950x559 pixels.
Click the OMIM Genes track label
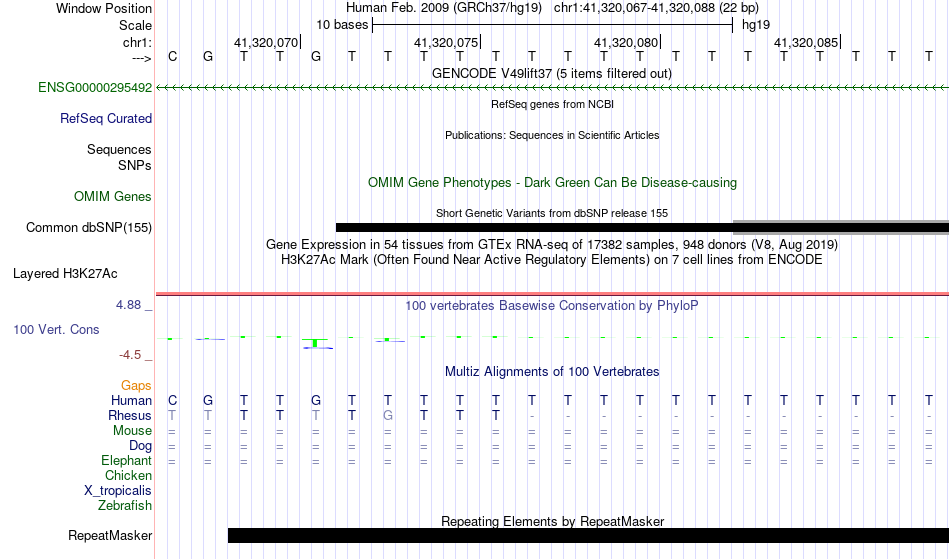click(113, 197)
